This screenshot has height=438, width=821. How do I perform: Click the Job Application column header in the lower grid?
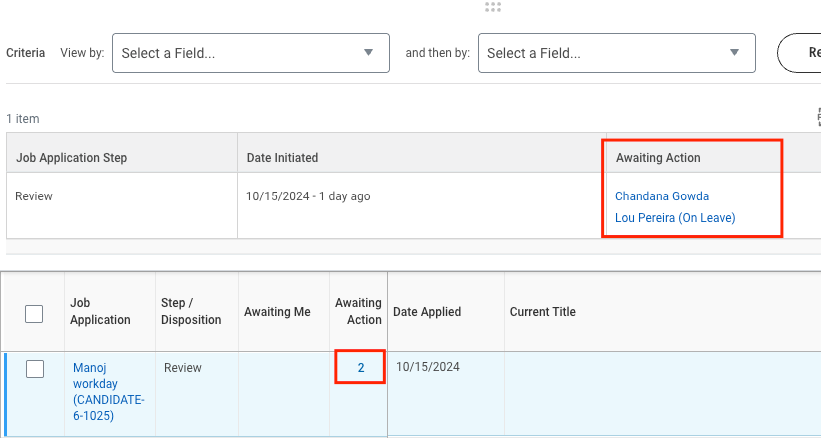click(x=100, y=311)
